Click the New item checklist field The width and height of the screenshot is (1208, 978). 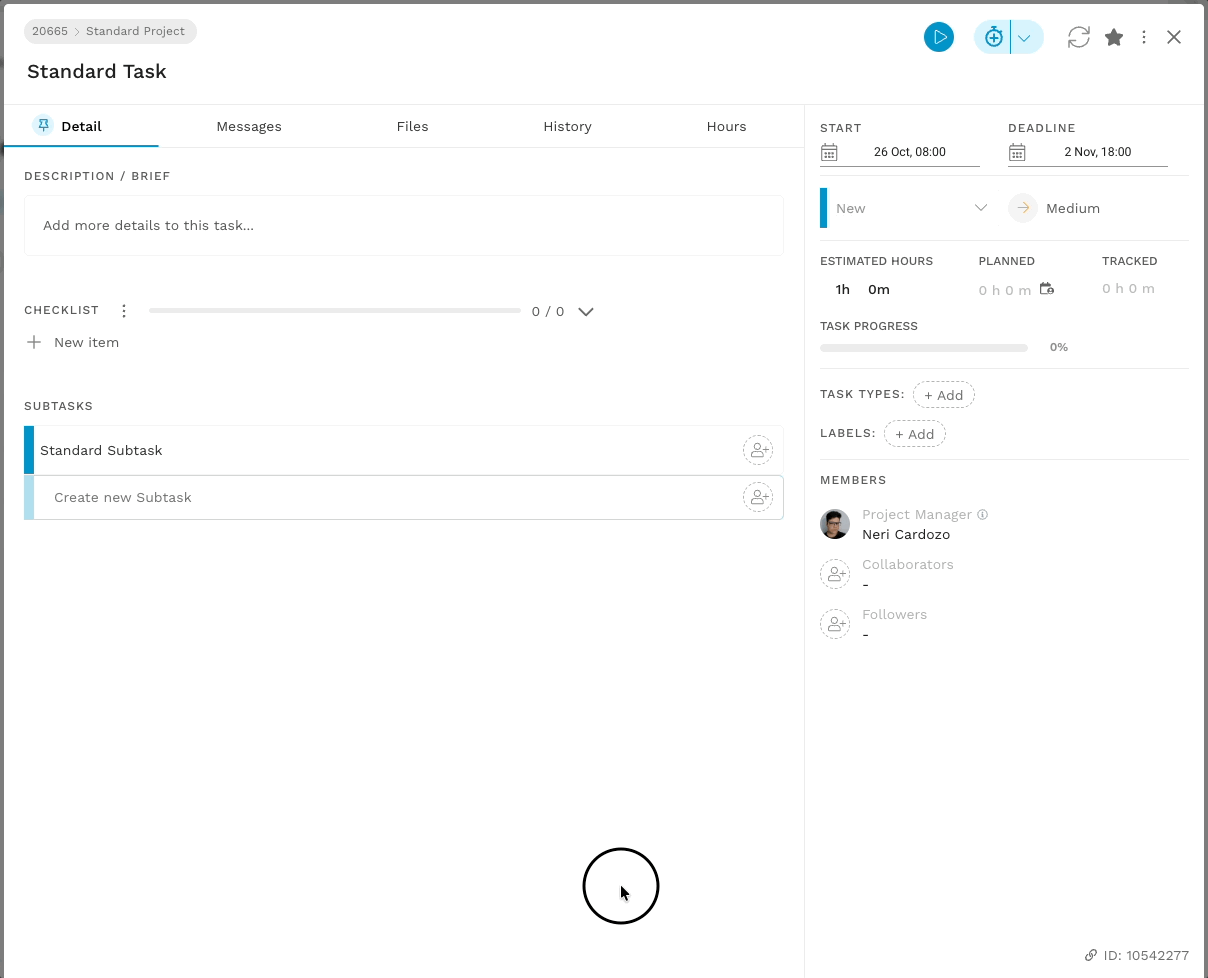click(x=86, y=342)
